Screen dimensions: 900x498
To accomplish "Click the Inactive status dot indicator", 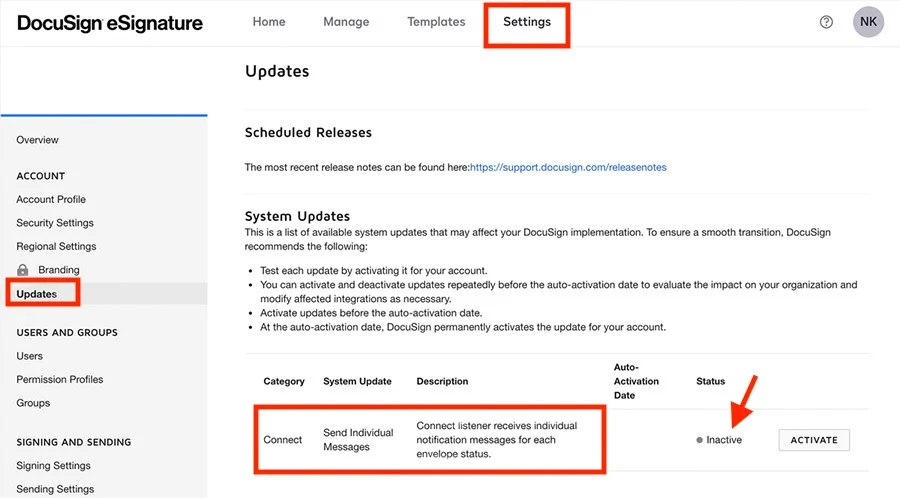I will (699, 440).
